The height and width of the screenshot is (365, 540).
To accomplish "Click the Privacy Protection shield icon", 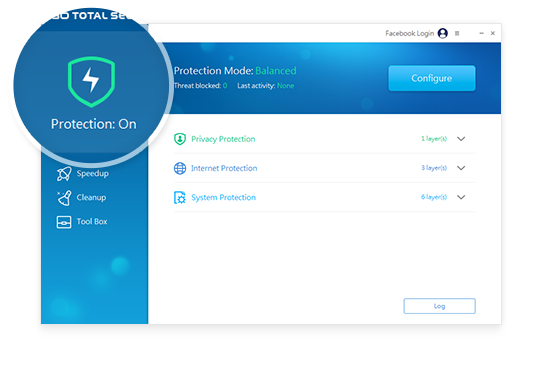I will click(x=180, y=139).
